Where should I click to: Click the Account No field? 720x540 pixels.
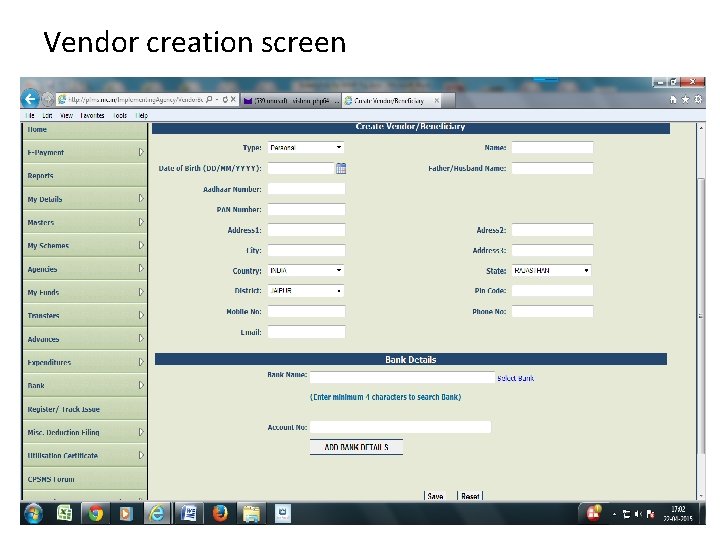[400, 427]
